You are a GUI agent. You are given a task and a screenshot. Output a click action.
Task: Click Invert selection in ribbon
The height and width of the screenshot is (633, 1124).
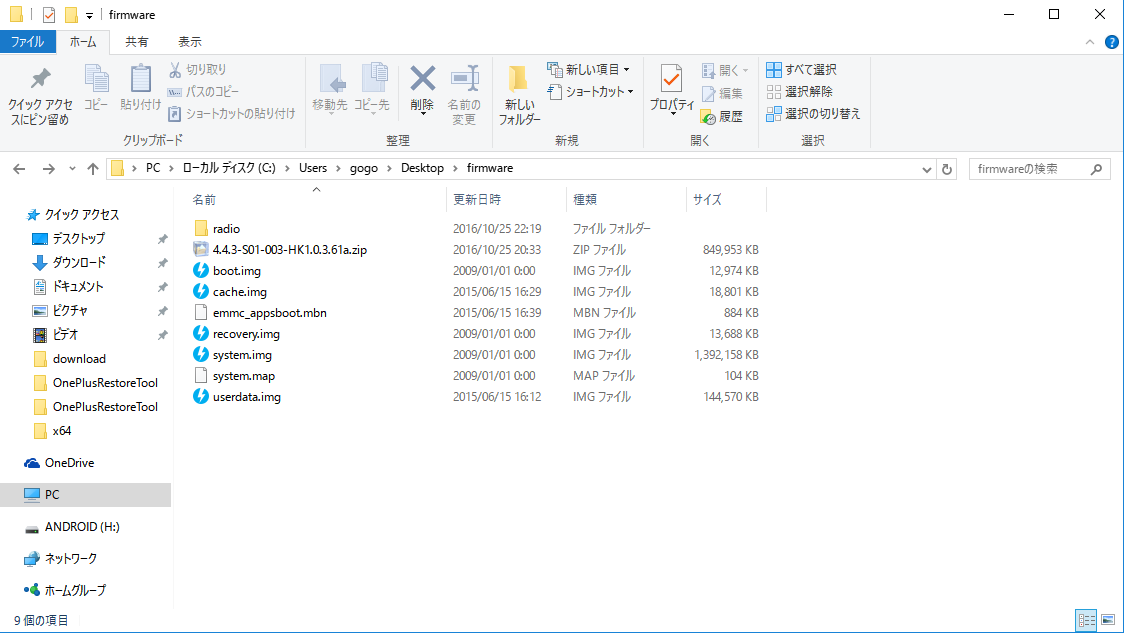pyautogui.click(x=813, y=113)
